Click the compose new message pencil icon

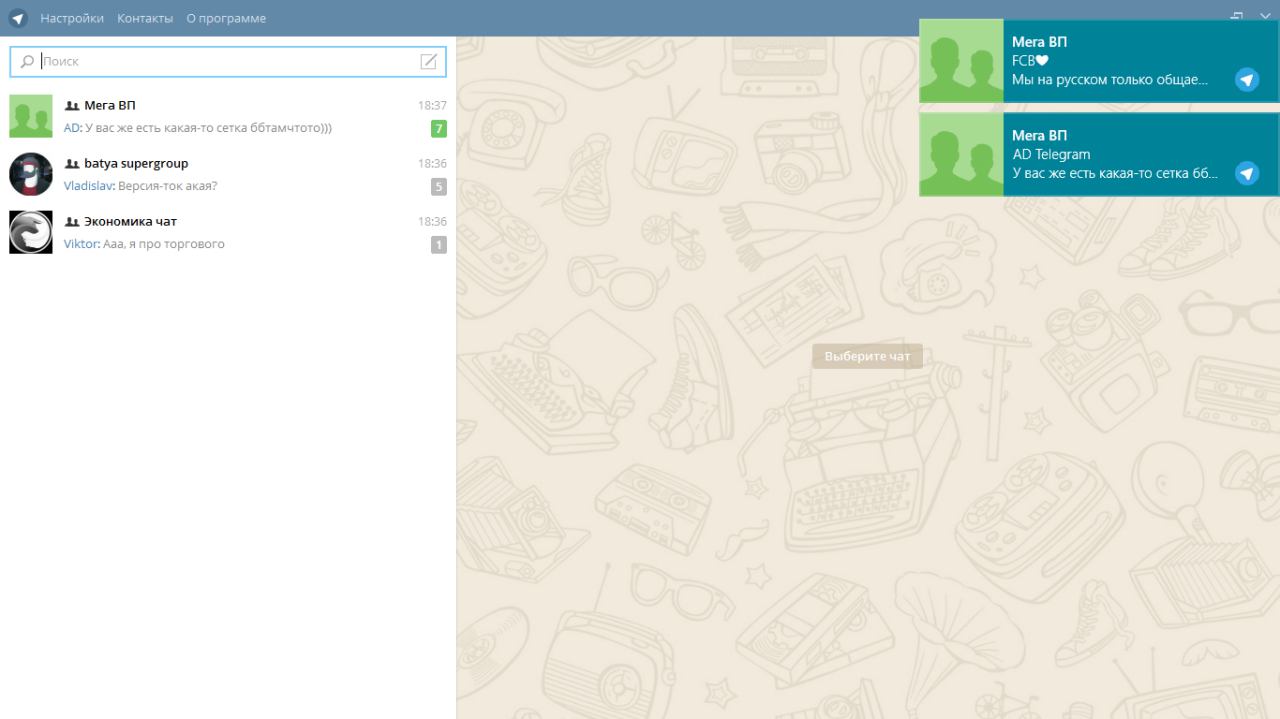pos(429,61)
